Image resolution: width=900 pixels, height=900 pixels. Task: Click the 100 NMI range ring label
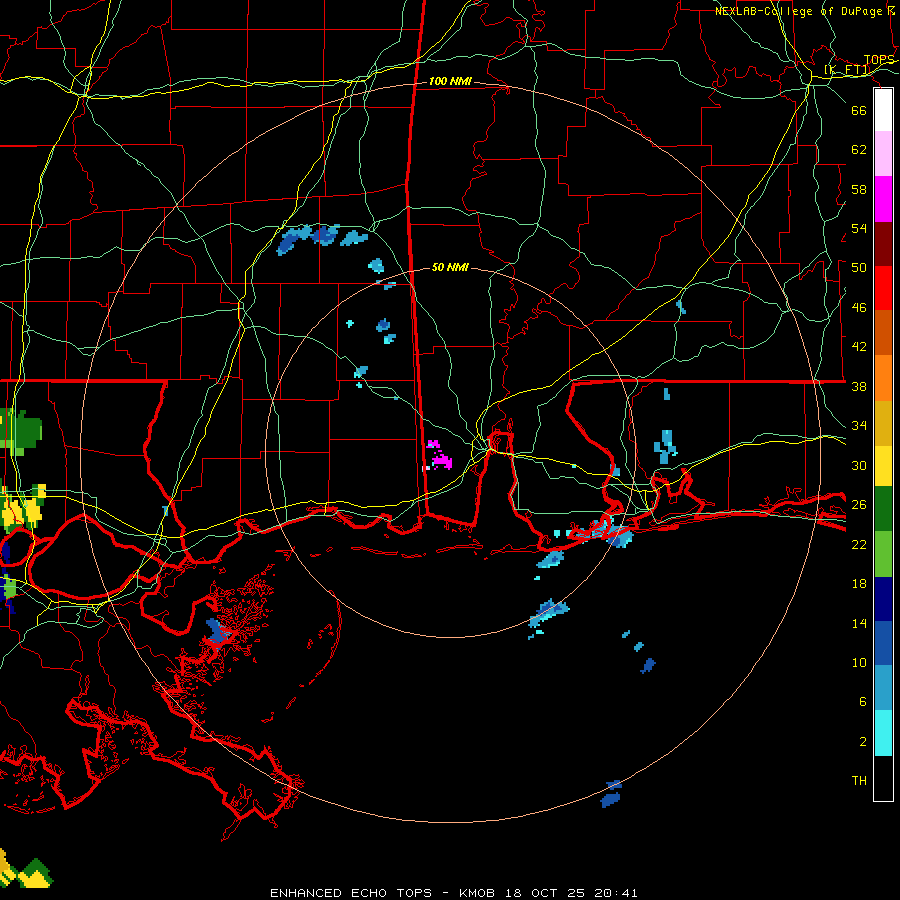pos(450,82)
